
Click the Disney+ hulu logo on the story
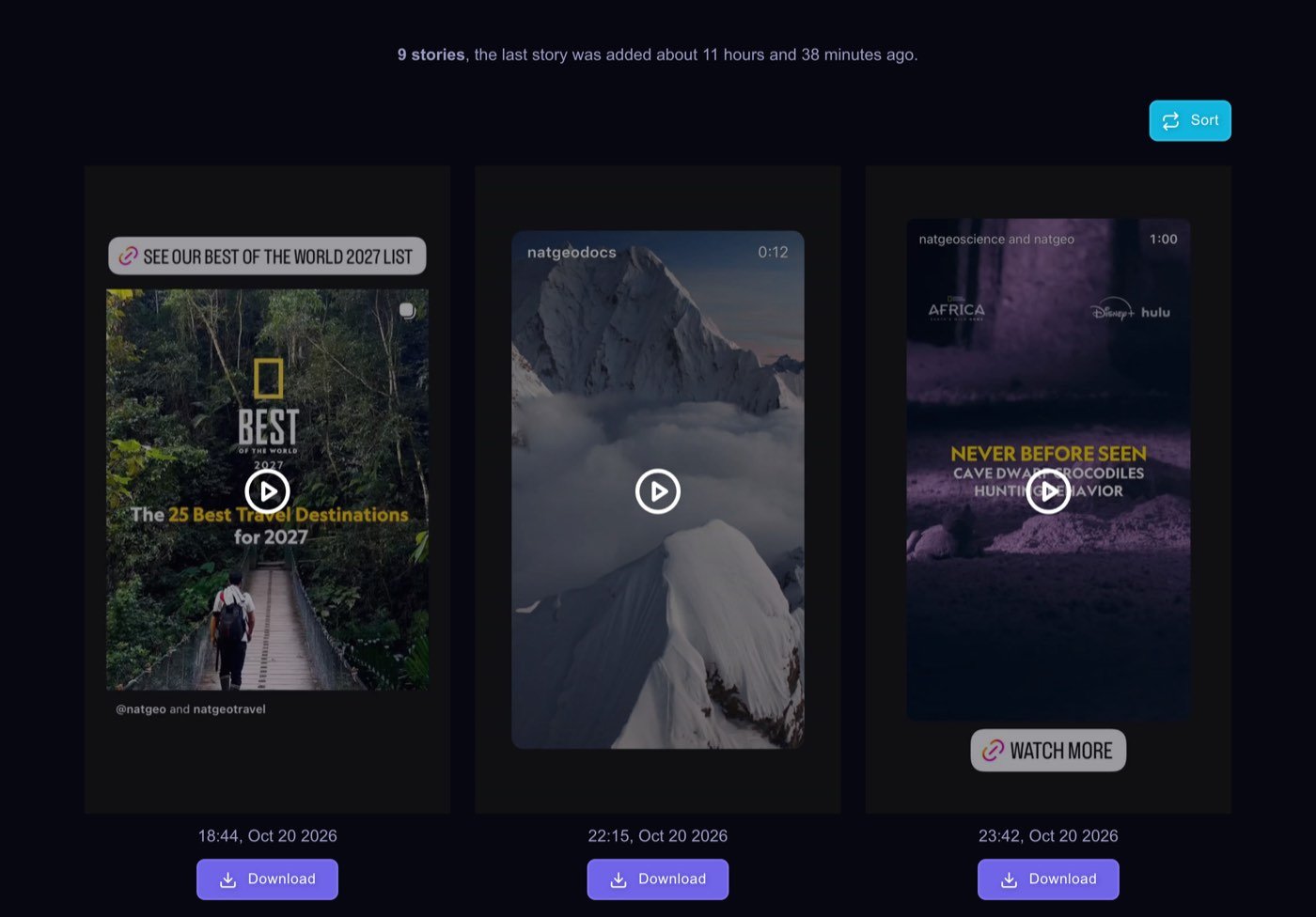[x=1130, y=312]
